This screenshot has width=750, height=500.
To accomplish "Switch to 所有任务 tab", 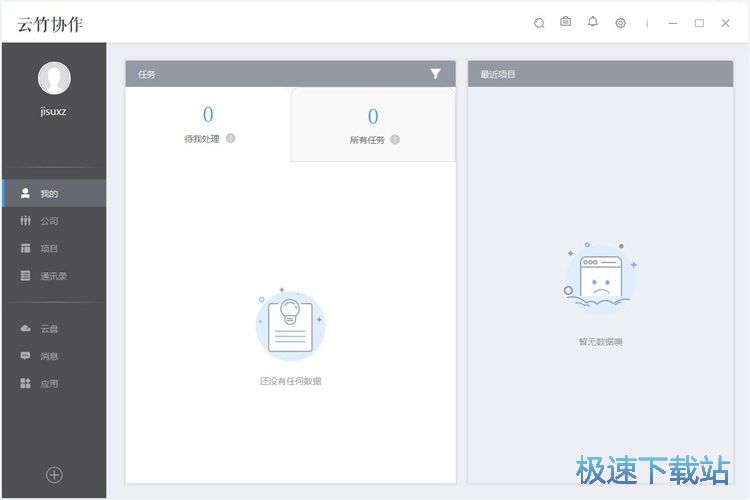I will [x=373, y=125].
